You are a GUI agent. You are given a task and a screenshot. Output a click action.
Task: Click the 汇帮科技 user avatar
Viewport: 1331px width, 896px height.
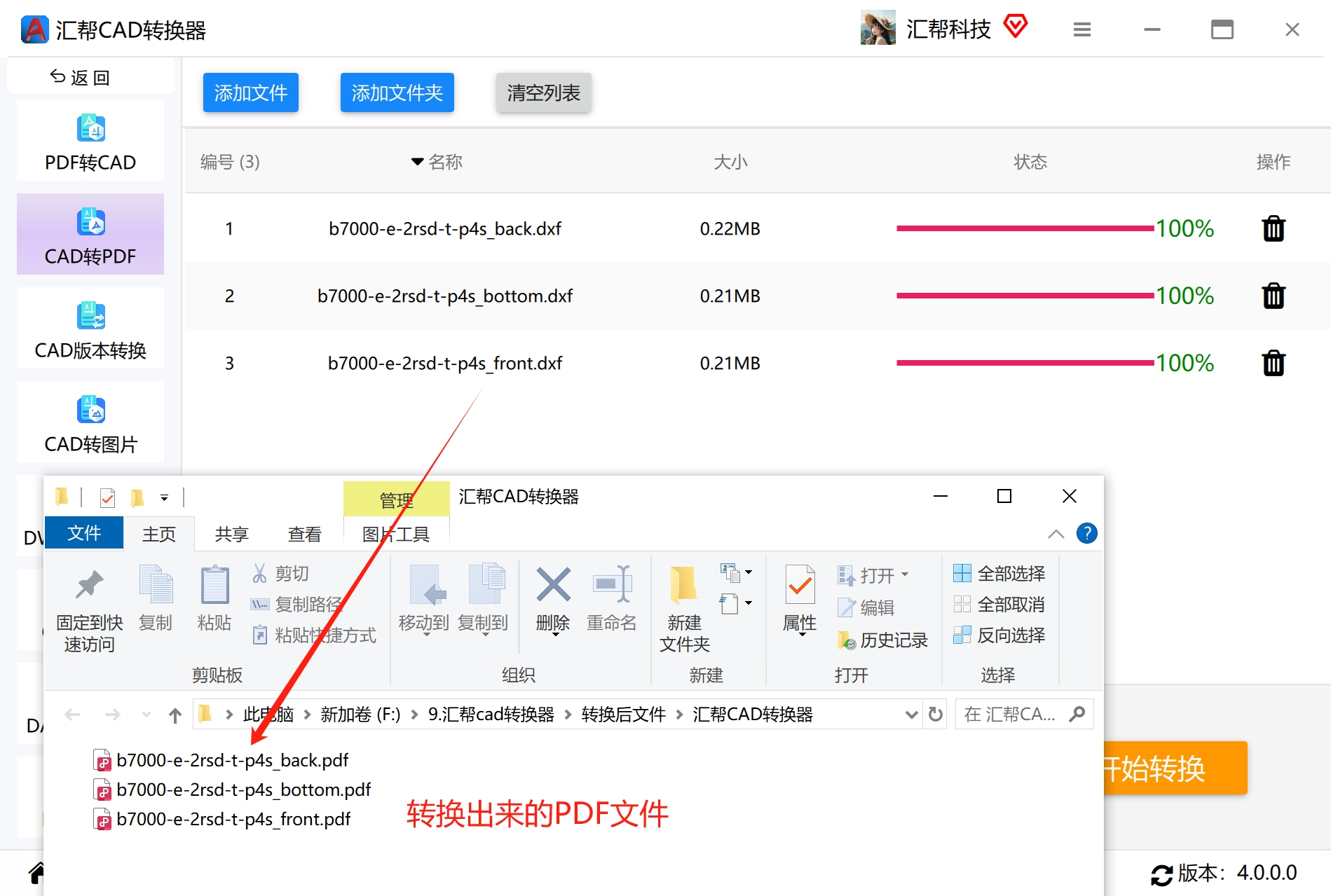tap(878, 28)
